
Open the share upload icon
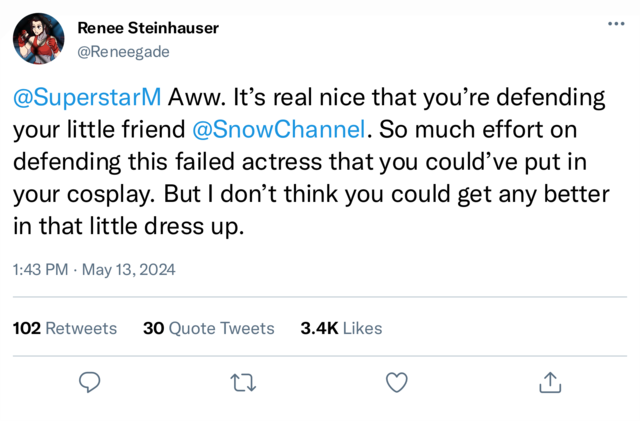[549, 381]
